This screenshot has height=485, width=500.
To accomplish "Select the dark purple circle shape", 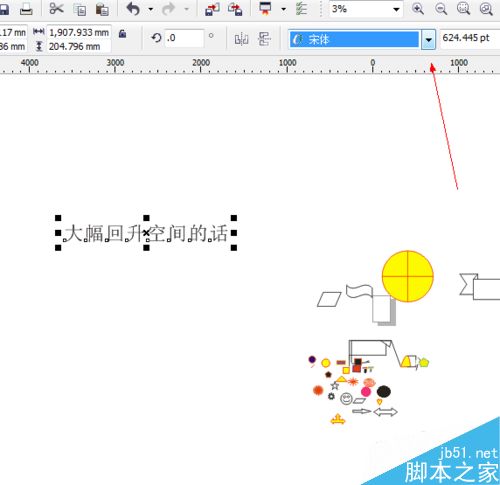I will coord(312,359).
